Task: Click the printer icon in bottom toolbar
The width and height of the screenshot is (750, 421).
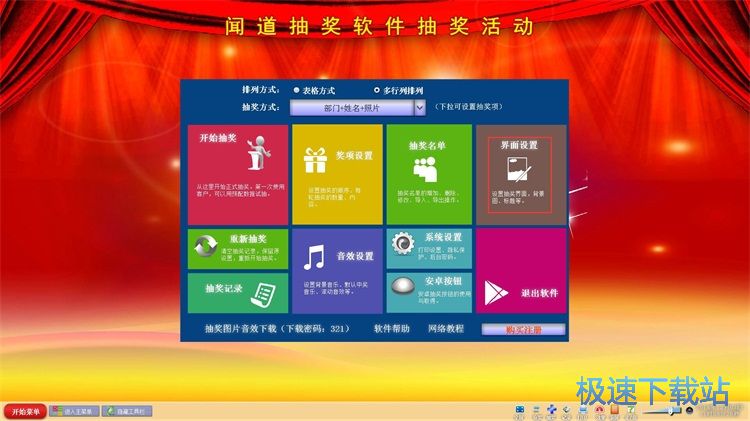Action: pyautogui.click(x=583, y=410)
